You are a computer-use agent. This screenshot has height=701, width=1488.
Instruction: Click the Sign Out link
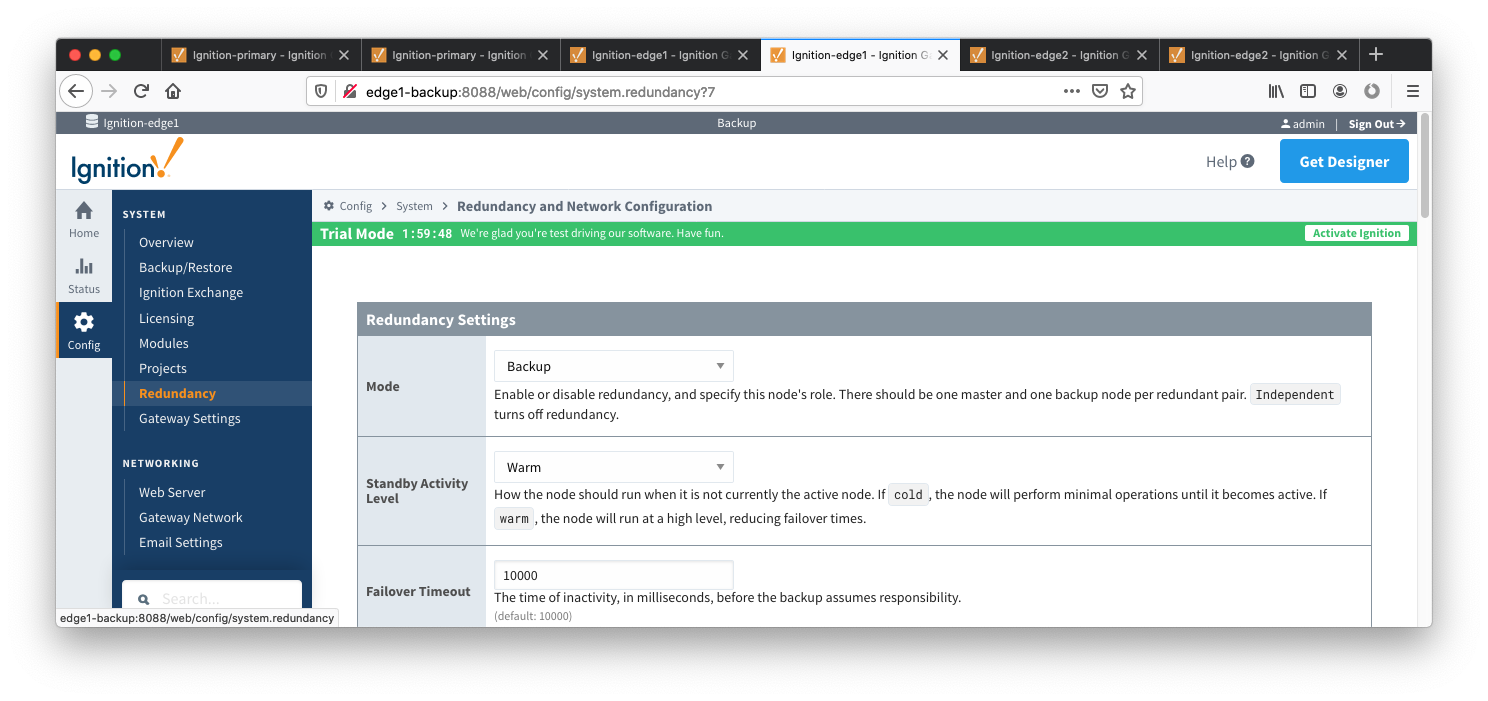[1377, 124]
